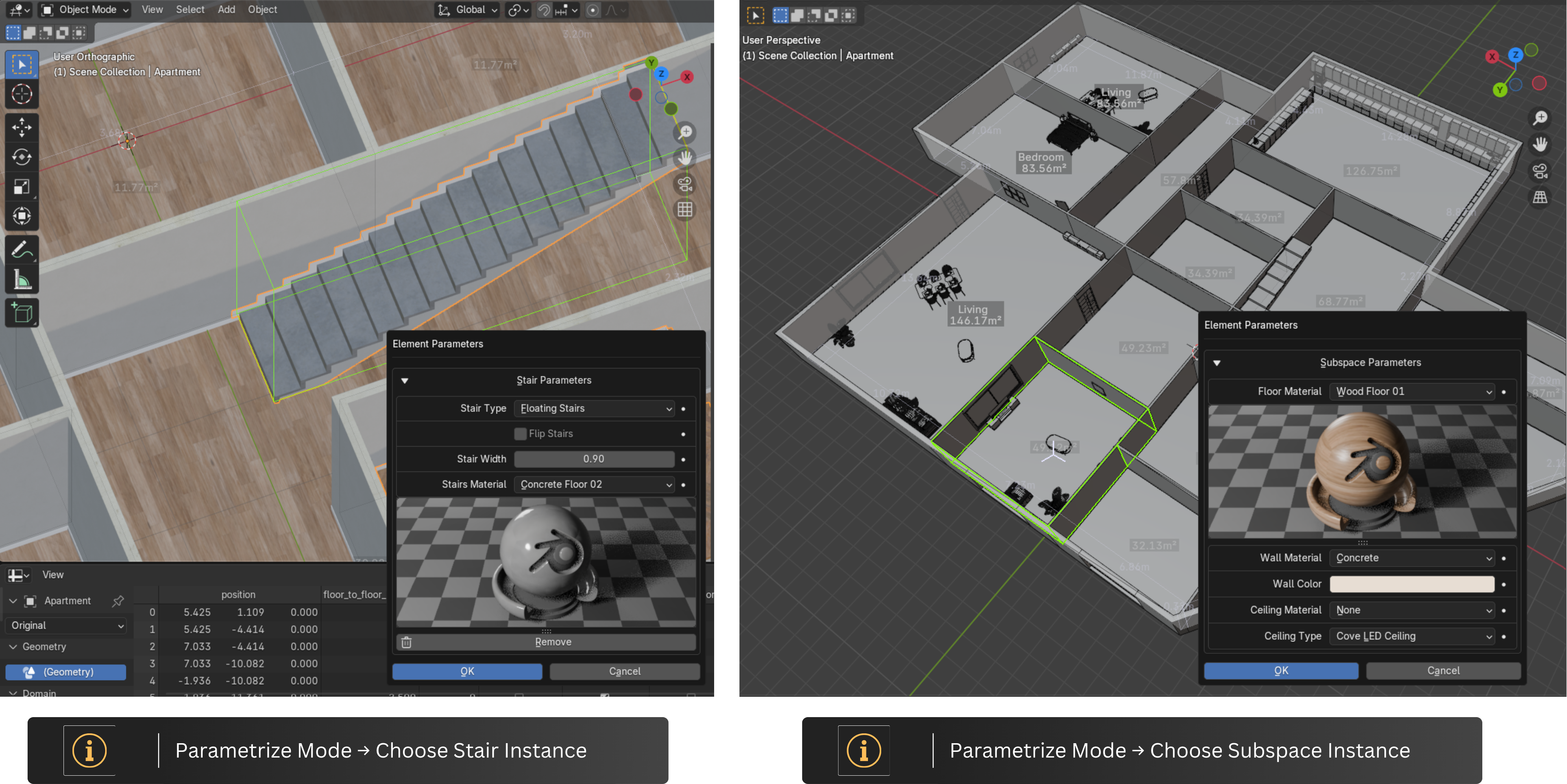Open the Stair Type dropdown
Viewport: 1567px width, 784px height.
(594, 408)
